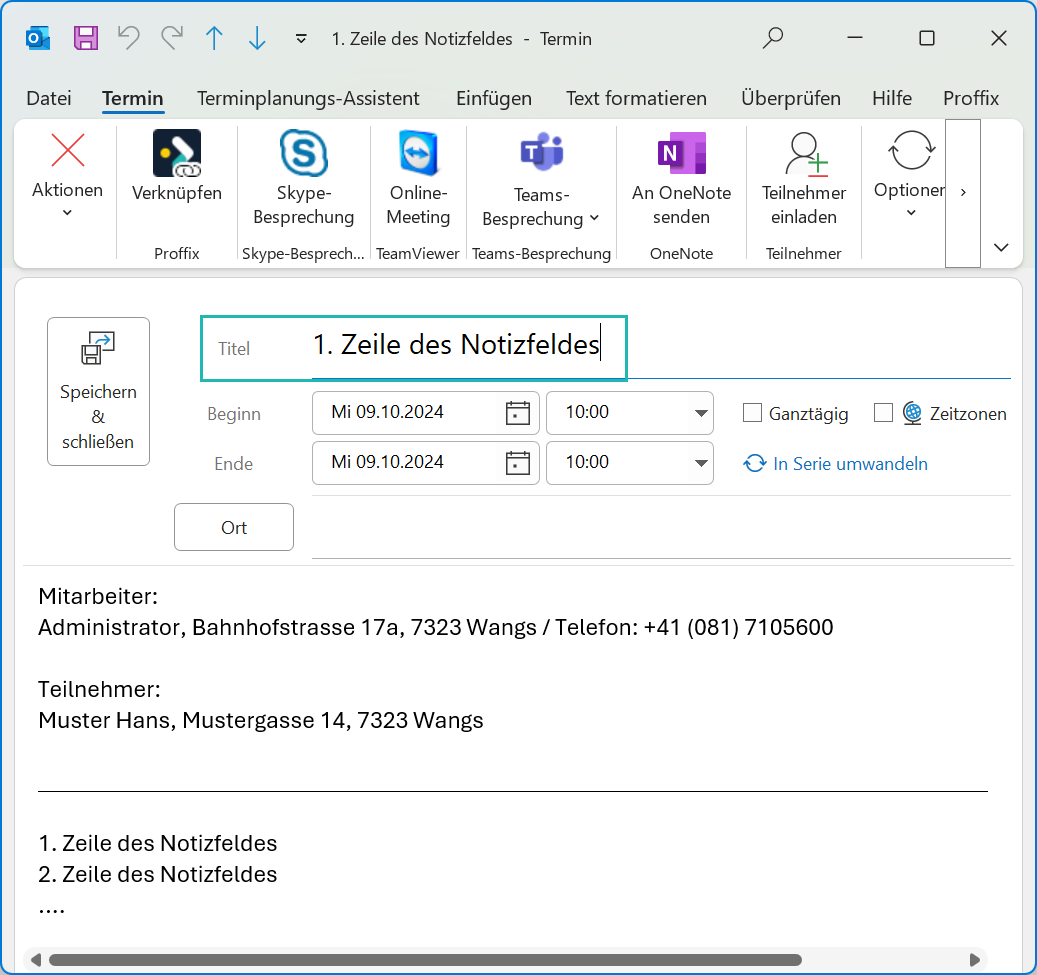Click the Administrator address line in the body

click(436, 627)
